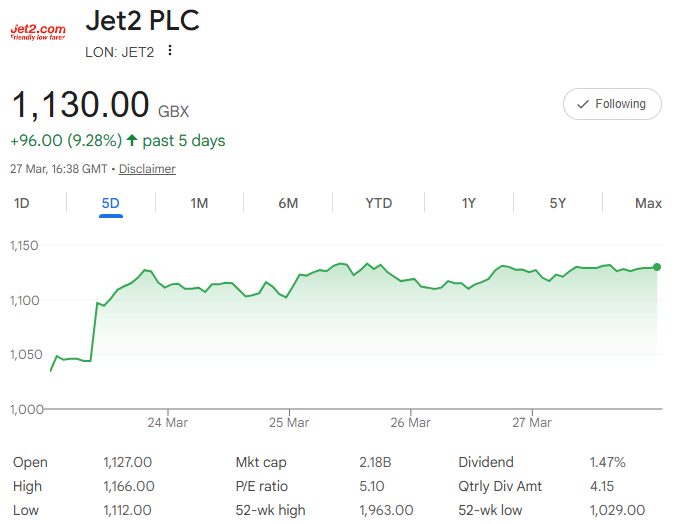678x524 pixels.
Task: Show the 1M price chart
Action: [199, 203]
